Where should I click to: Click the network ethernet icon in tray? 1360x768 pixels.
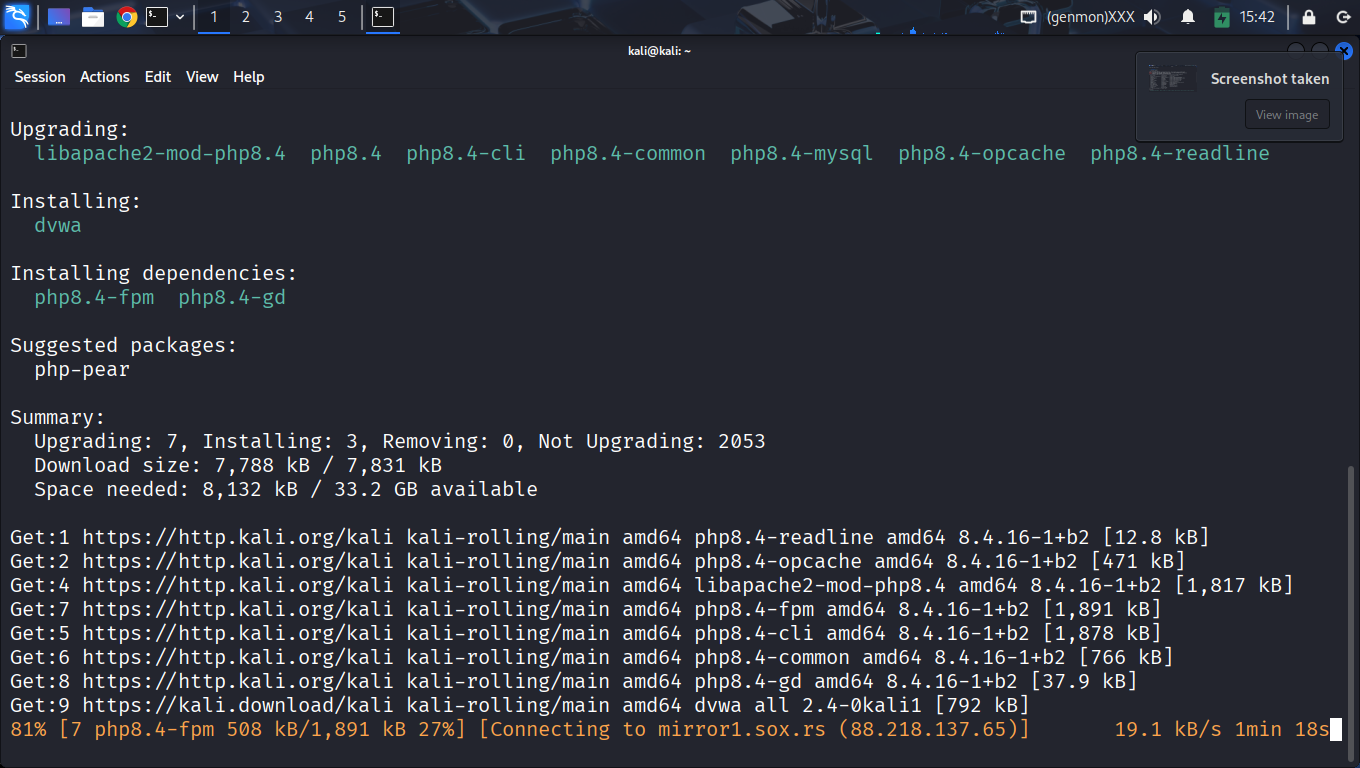[x=1029, y=17]
